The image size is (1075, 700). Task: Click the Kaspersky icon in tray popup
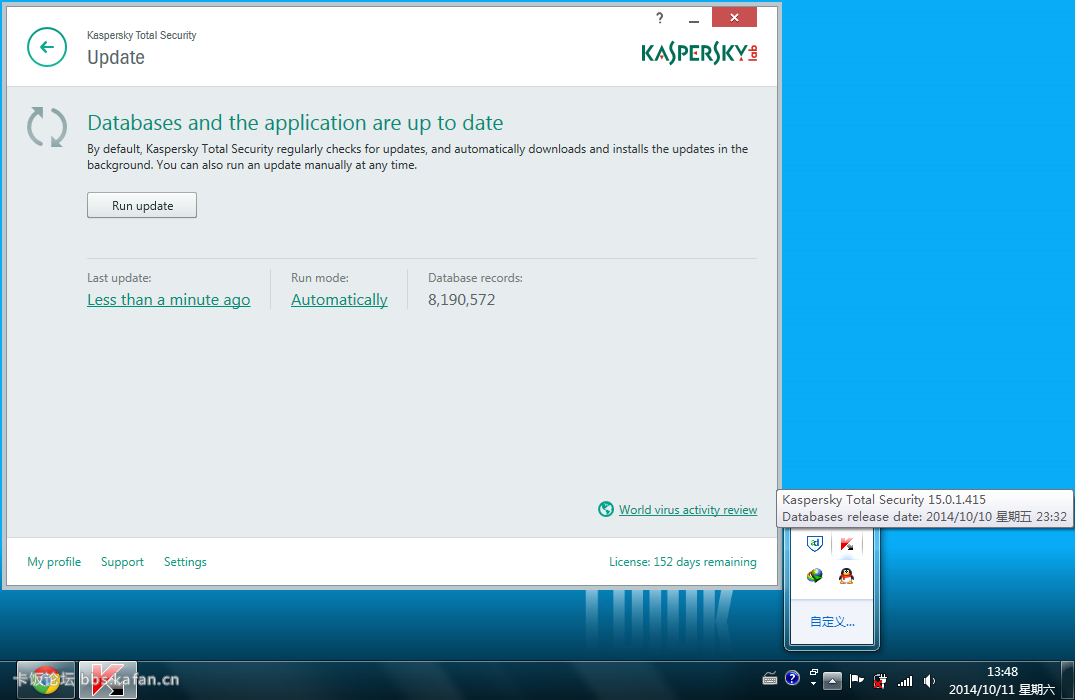pos(847,544)
